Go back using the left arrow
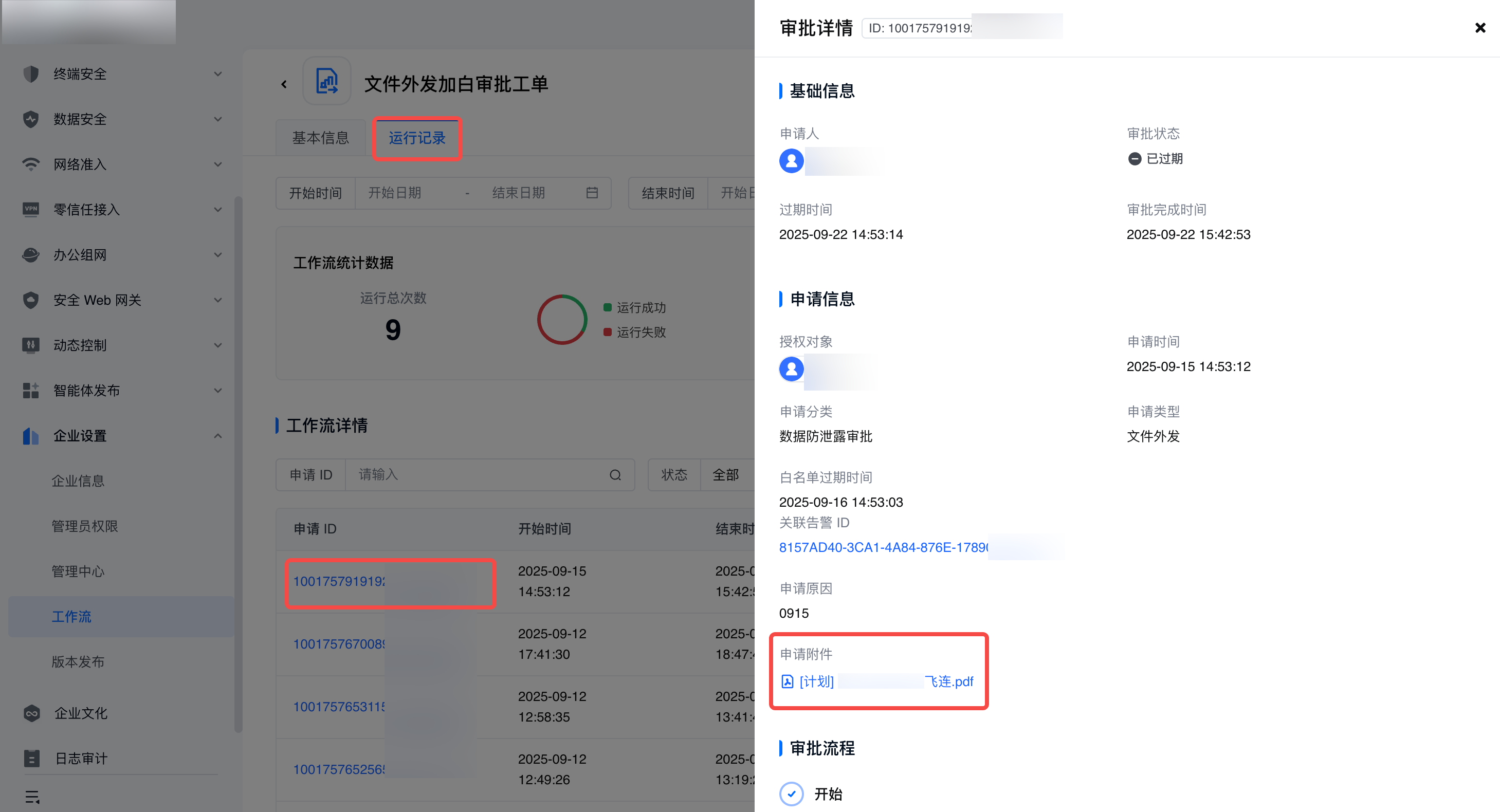This screenshot has width=1500, height=812. click(284, 84)
